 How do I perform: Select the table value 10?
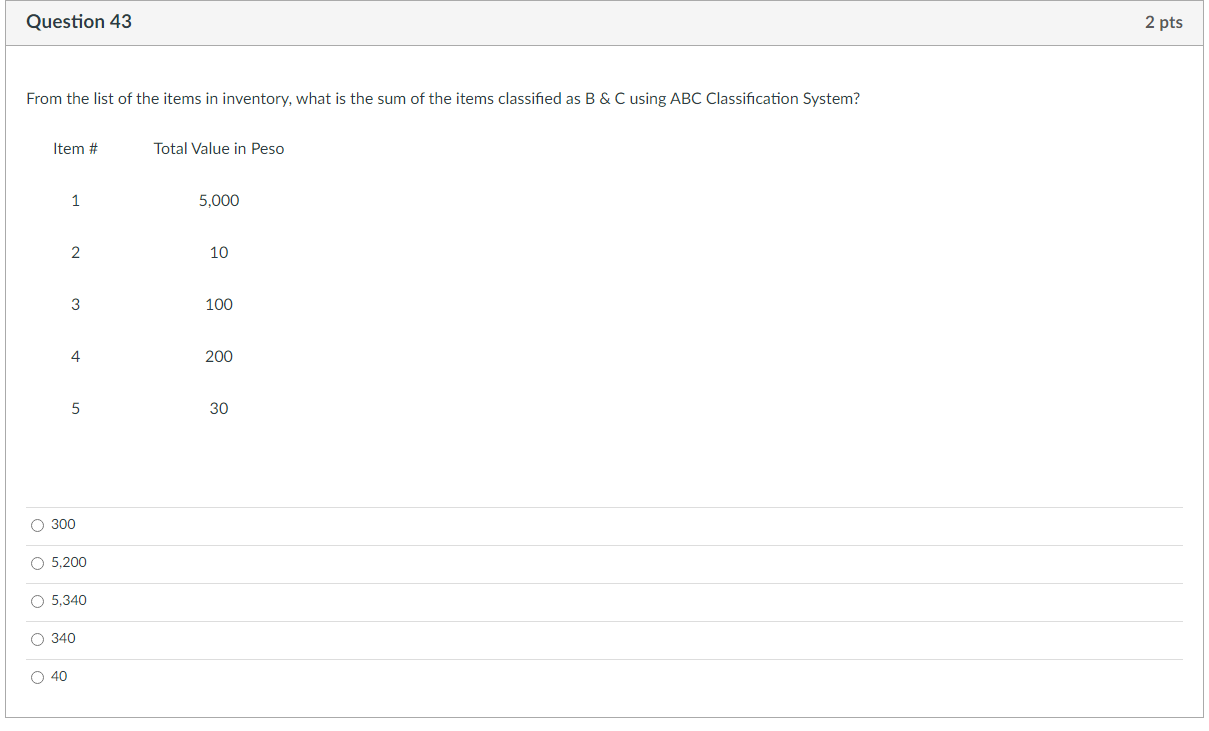[x=220, y=252]
